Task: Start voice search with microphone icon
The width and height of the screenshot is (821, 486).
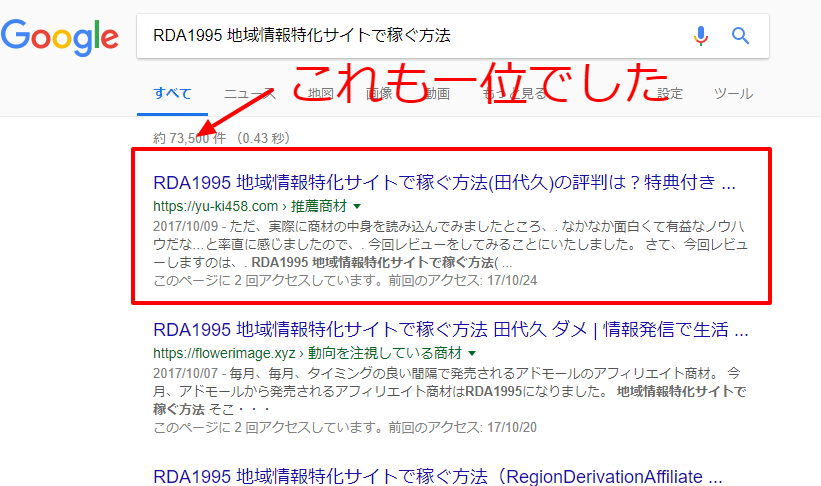Action: (x=701, y=36)
